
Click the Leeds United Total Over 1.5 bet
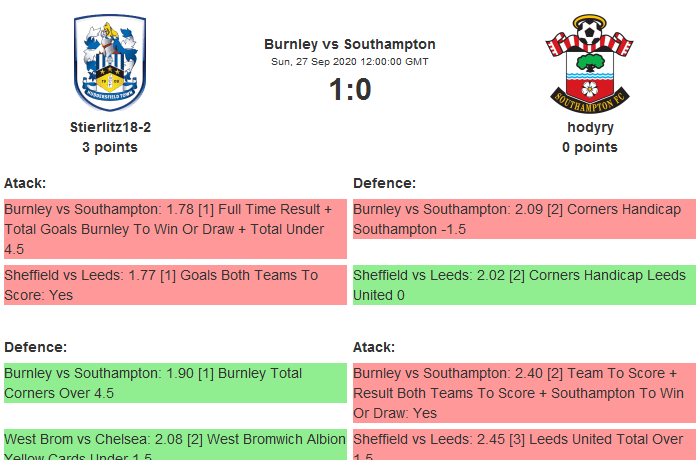[524, 444]
